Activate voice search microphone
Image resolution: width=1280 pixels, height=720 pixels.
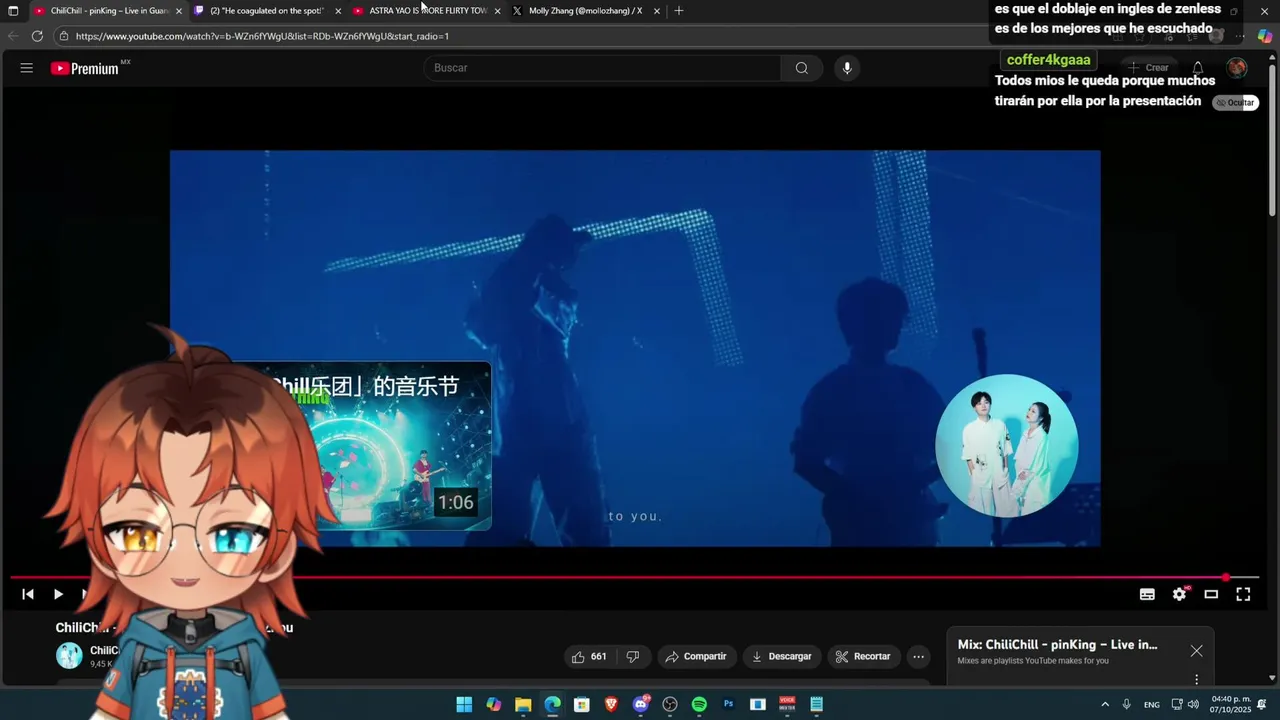pos(847,68)
